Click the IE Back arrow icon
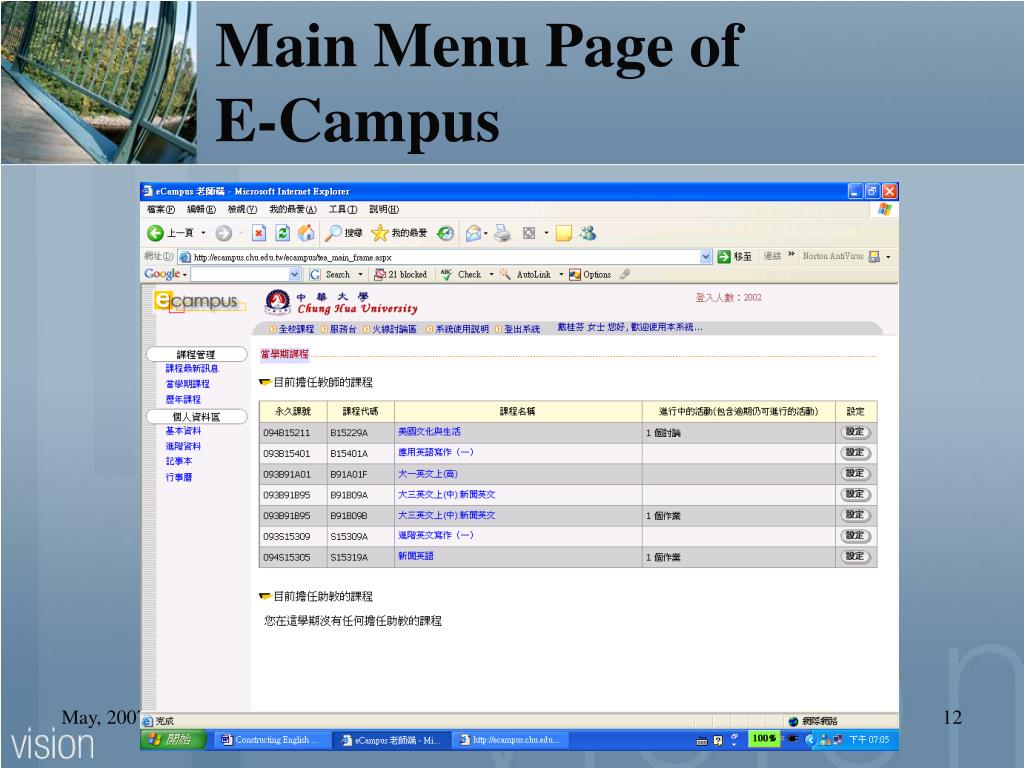 155,233
